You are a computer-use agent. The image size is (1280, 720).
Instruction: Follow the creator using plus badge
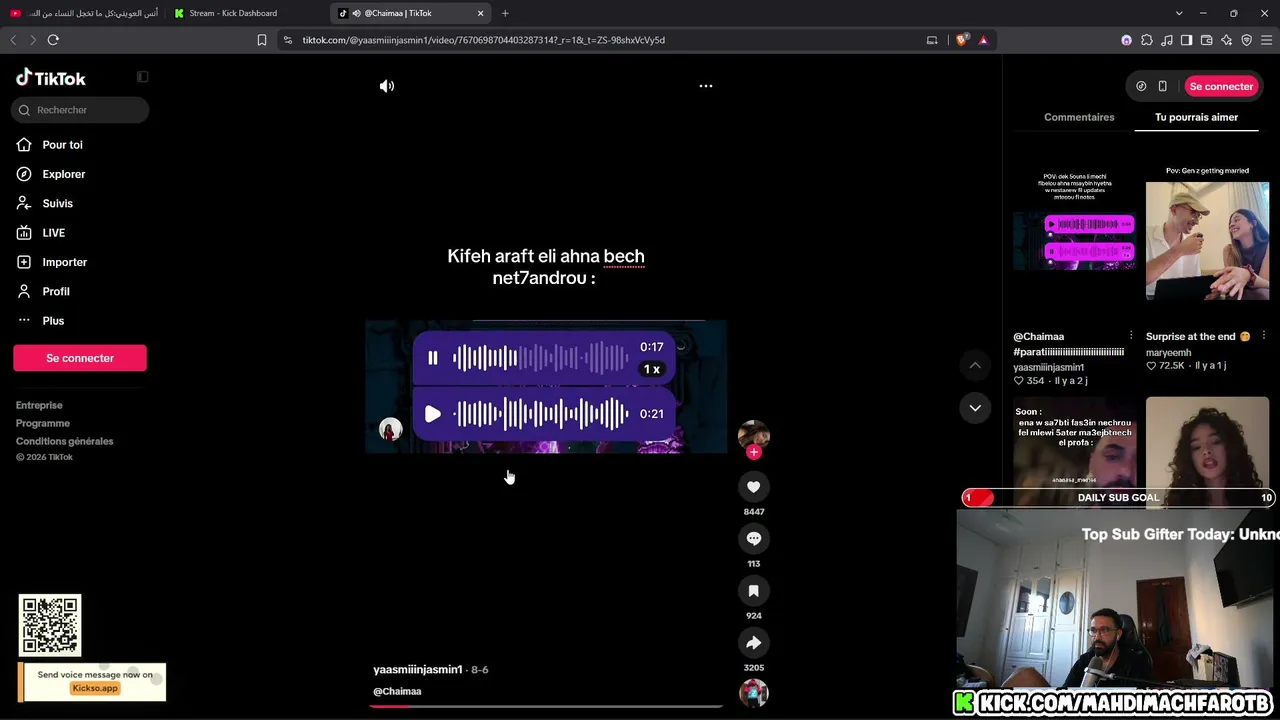tap(754, 452)
